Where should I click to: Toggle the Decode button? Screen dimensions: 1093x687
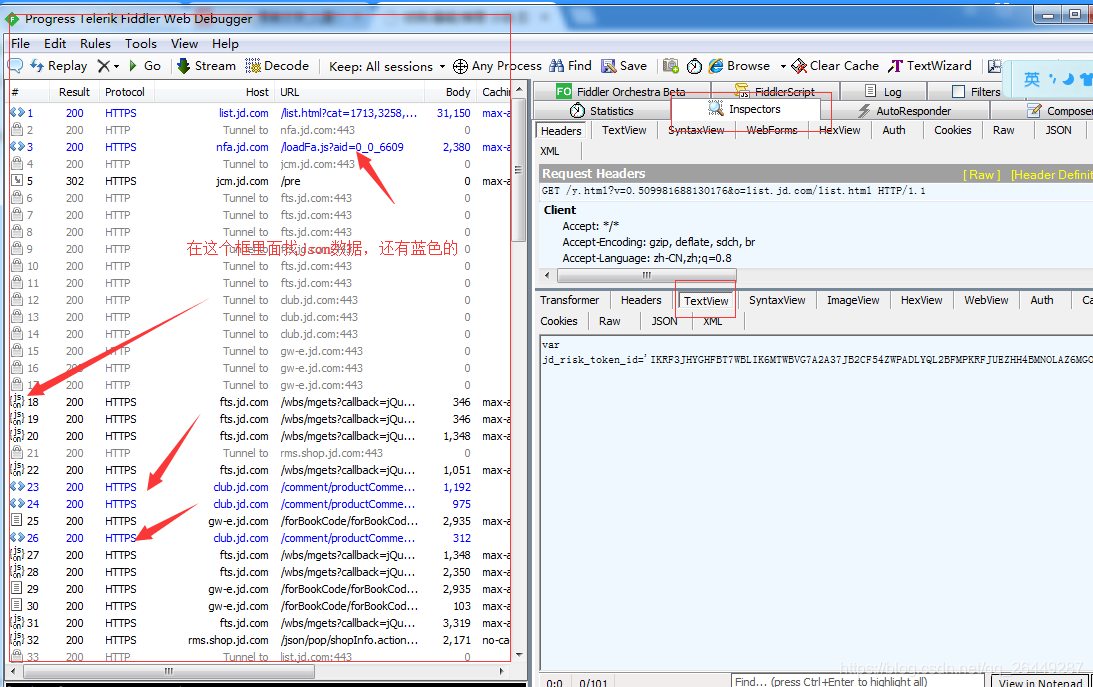[x=277, y=66]
